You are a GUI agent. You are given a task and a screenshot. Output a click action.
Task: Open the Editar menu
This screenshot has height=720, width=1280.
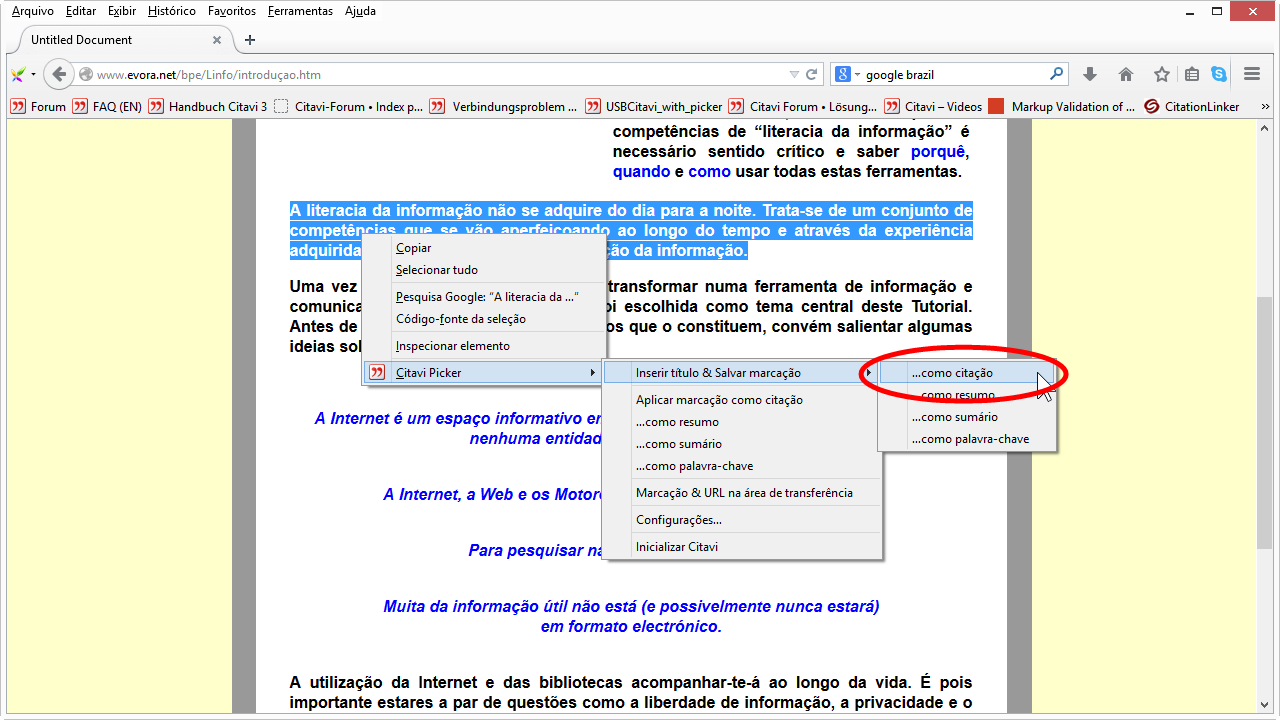point(81,11)
